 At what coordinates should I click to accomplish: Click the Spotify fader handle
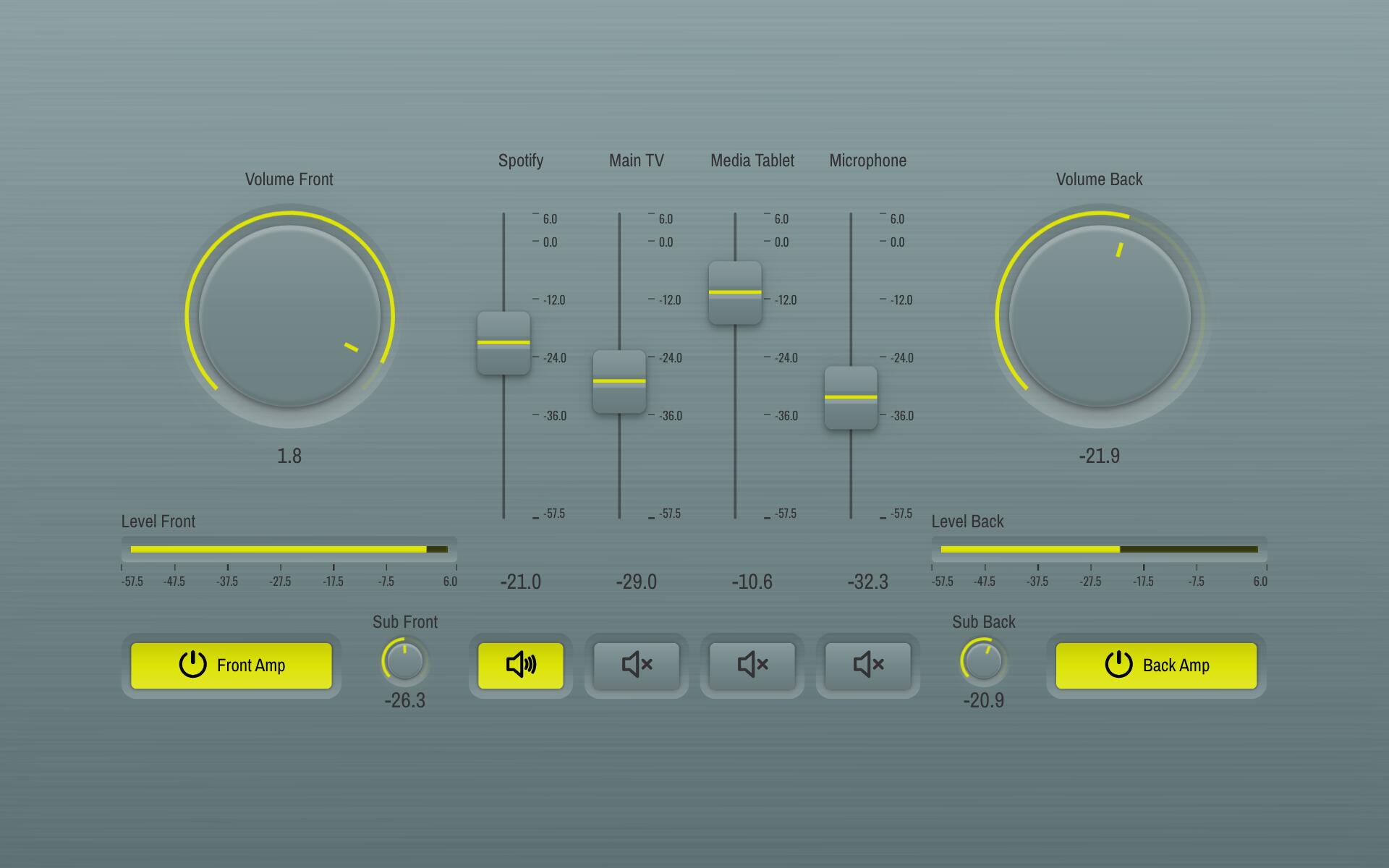coord(504,343)
